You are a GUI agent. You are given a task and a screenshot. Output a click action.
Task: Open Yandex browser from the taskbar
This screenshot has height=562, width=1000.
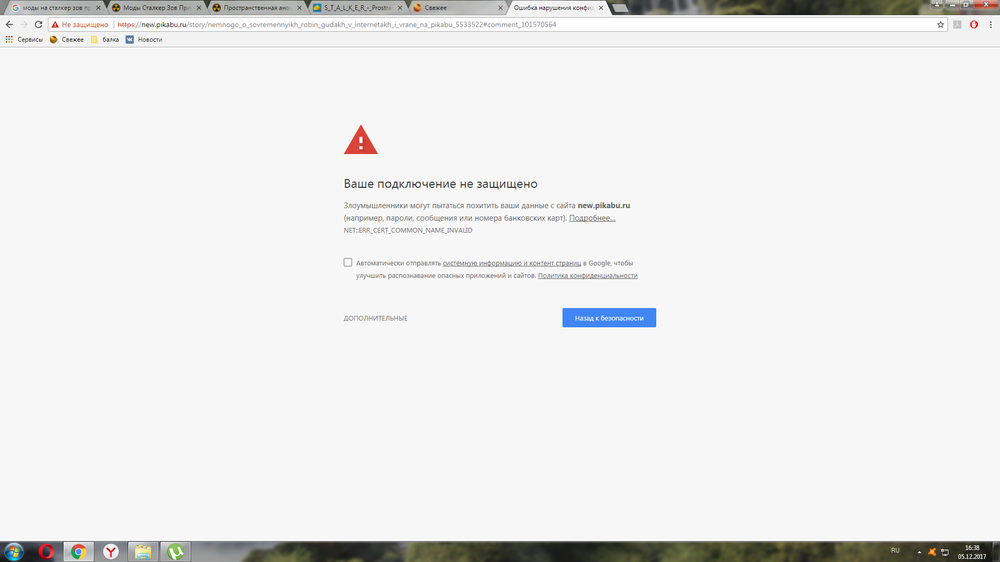(x=112, y=551)
